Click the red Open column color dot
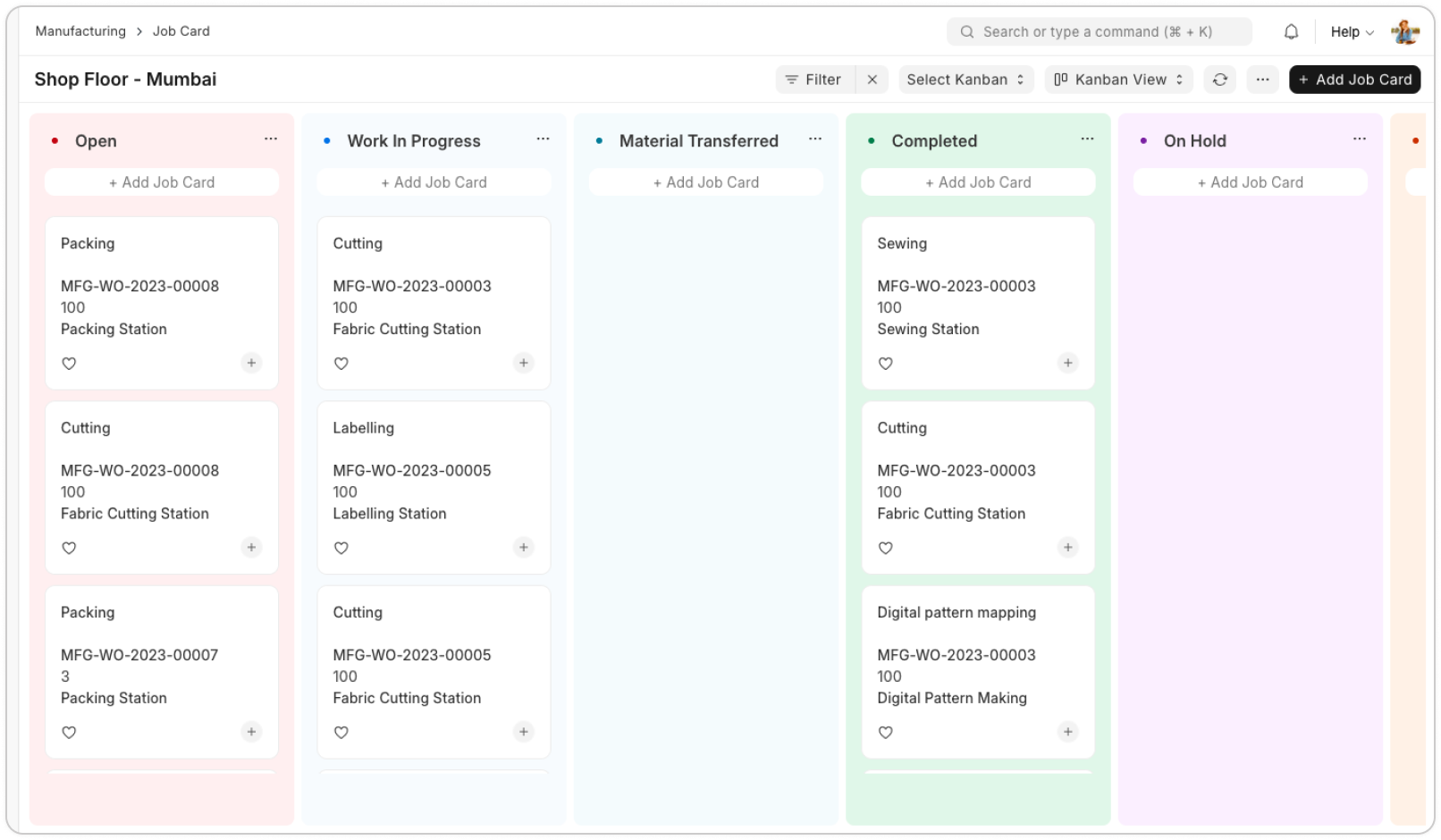This screenshot has width=1441, height=840. (55, 141)
